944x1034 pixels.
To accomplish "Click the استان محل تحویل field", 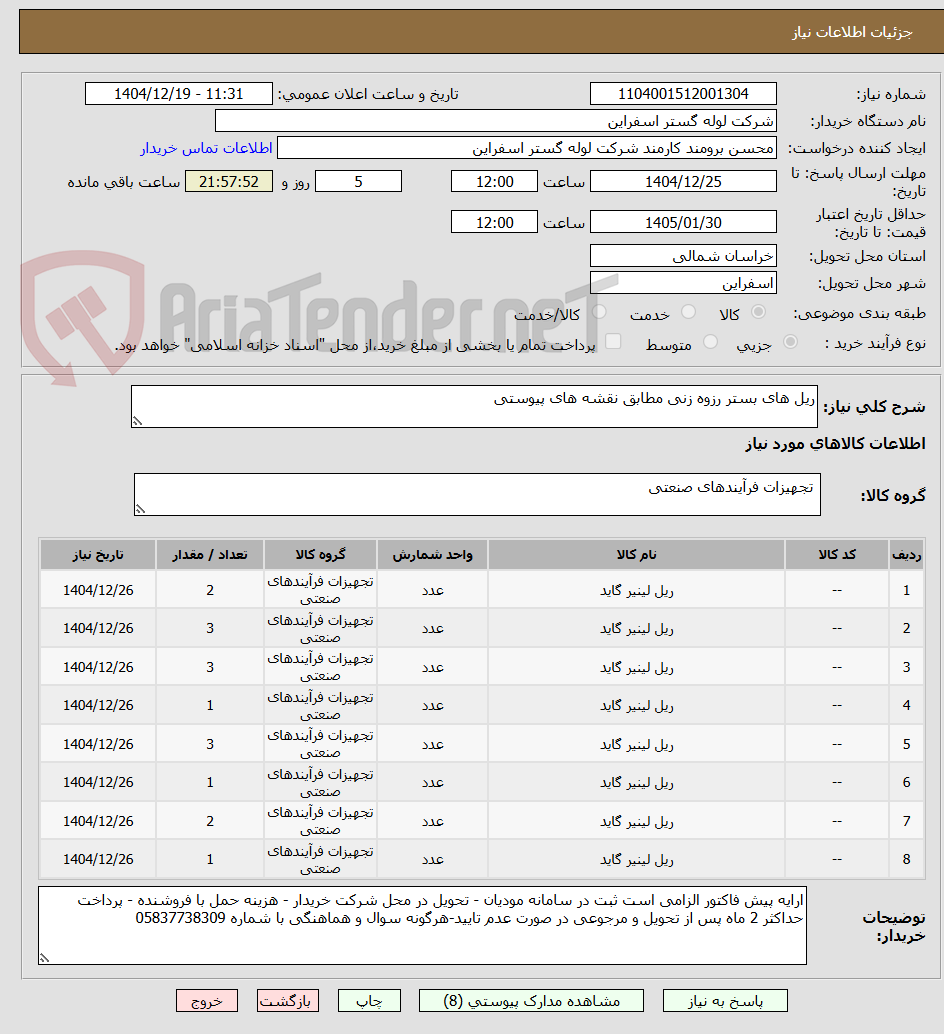I will (683, 256).
